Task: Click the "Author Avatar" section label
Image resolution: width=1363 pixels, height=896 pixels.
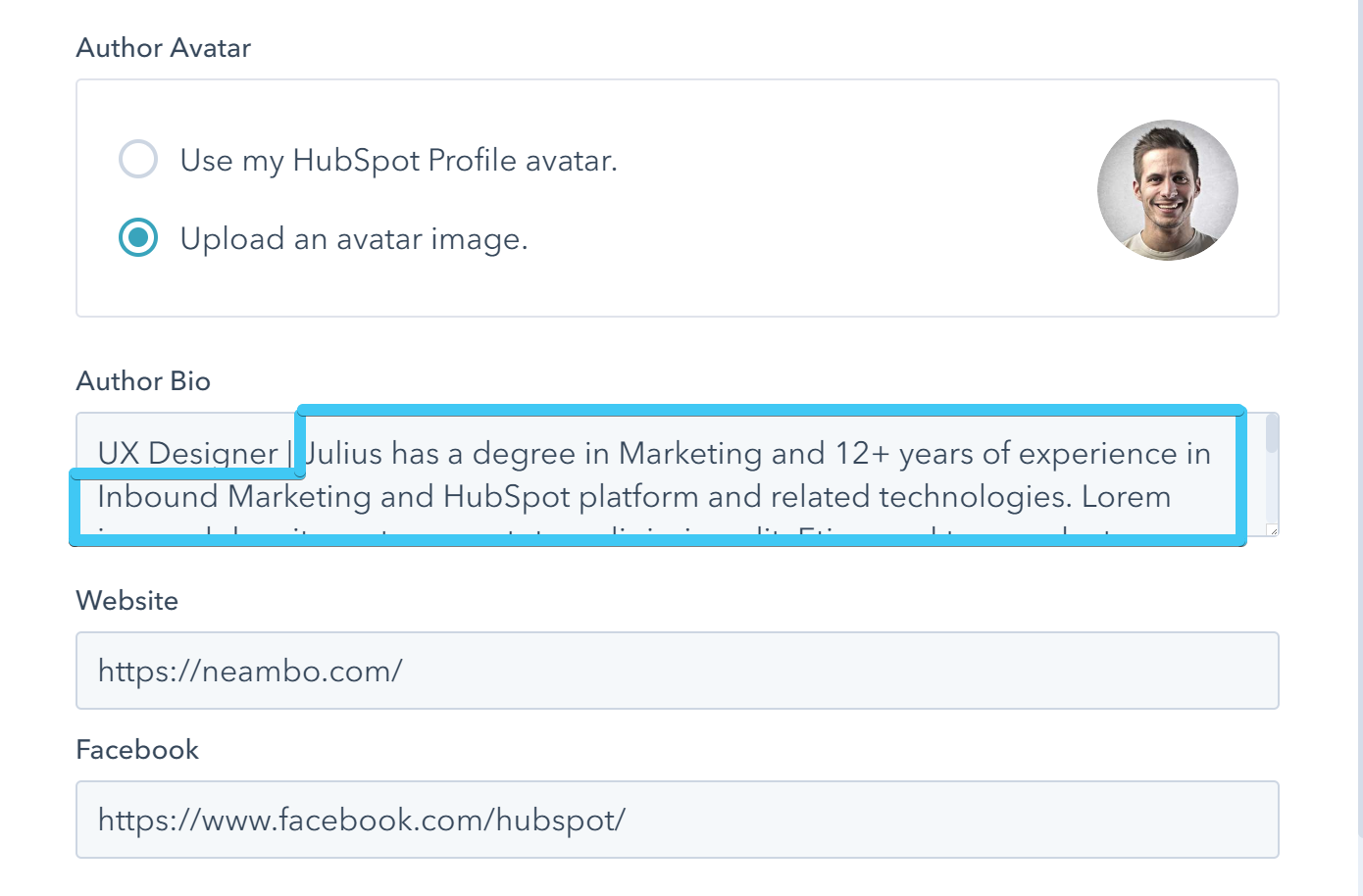Action: pos(164,48)
